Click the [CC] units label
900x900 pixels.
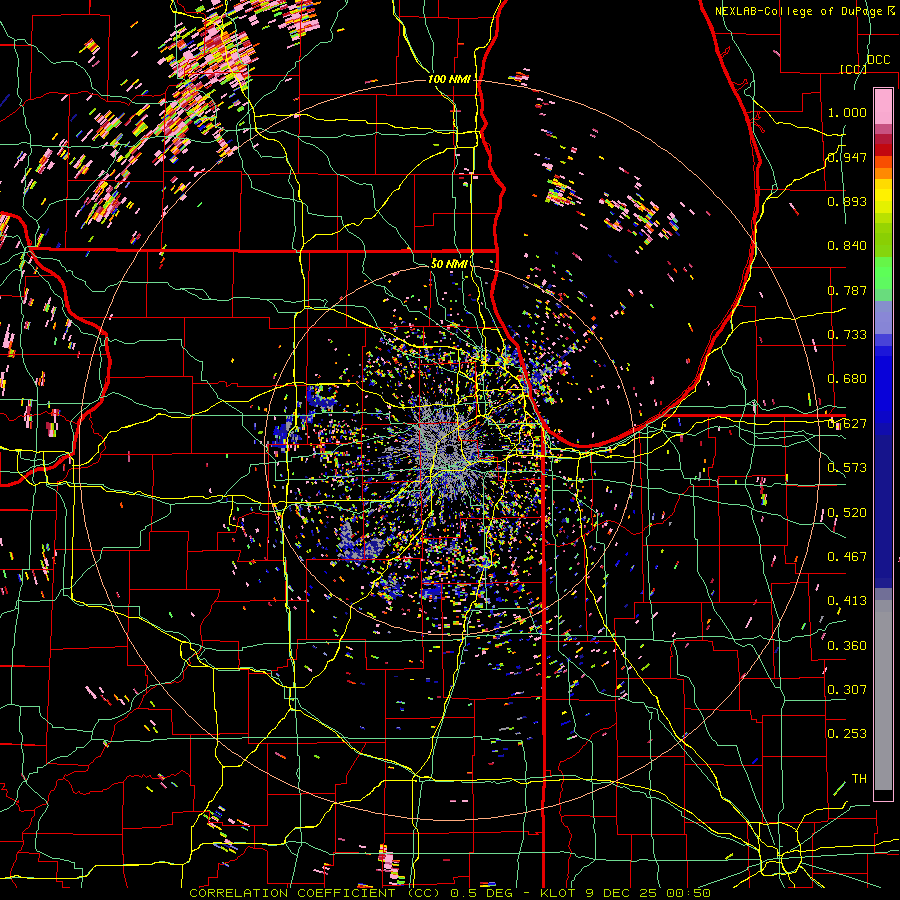point(854,69)
